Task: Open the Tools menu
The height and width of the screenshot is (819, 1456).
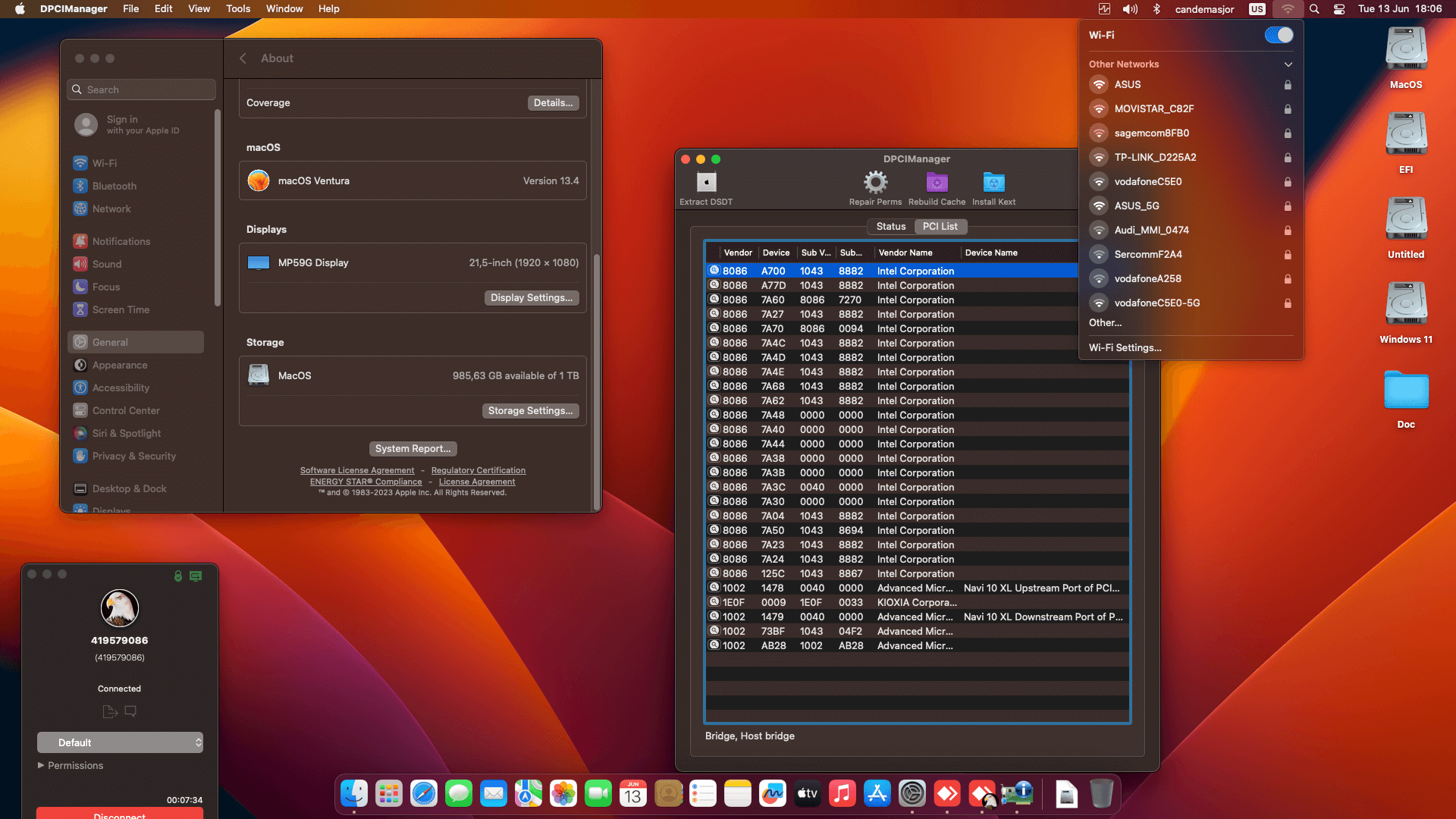Action: 237,9
